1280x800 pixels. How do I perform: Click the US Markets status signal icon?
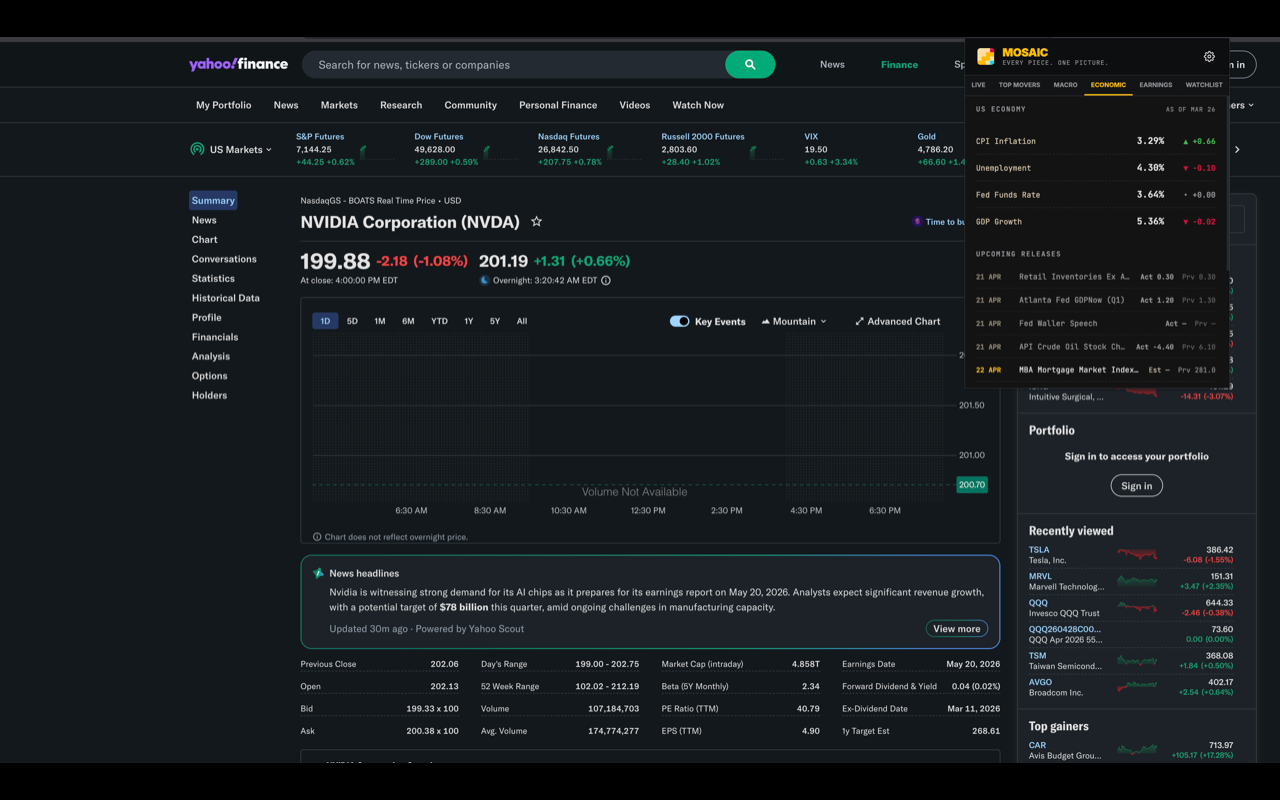pyautogui.click(x=197, y=150)
